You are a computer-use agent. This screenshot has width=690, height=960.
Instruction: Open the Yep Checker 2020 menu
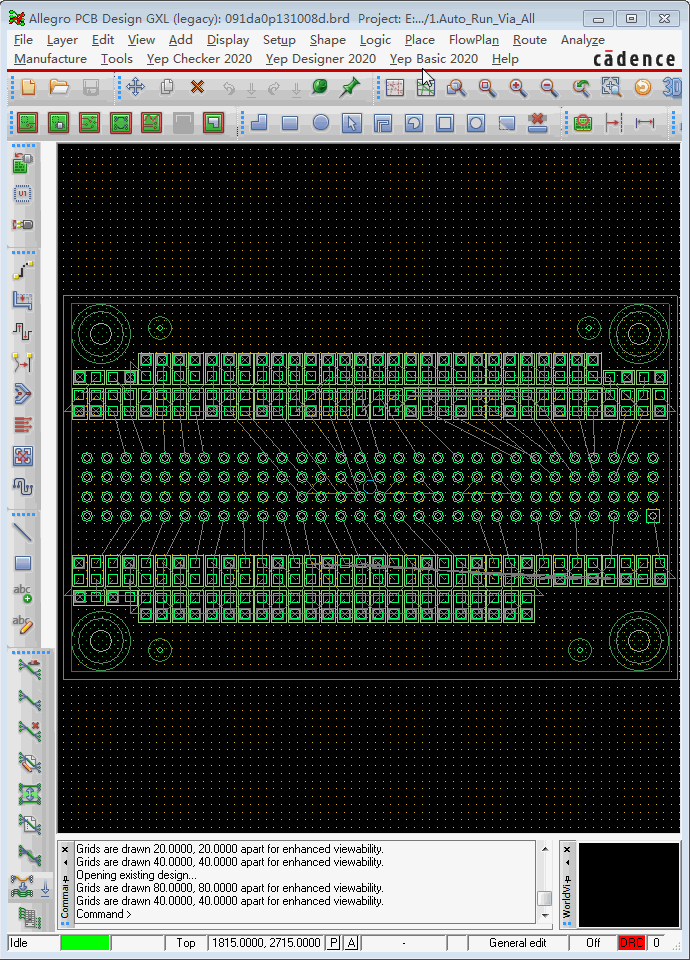[x=199, y=59]
